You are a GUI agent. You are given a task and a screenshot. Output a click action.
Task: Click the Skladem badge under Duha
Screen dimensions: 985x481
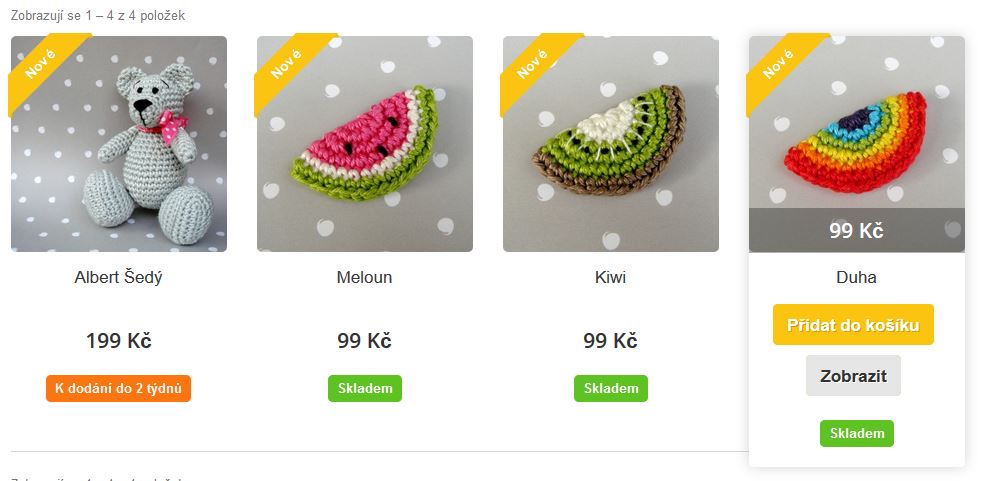coord(857,433)
